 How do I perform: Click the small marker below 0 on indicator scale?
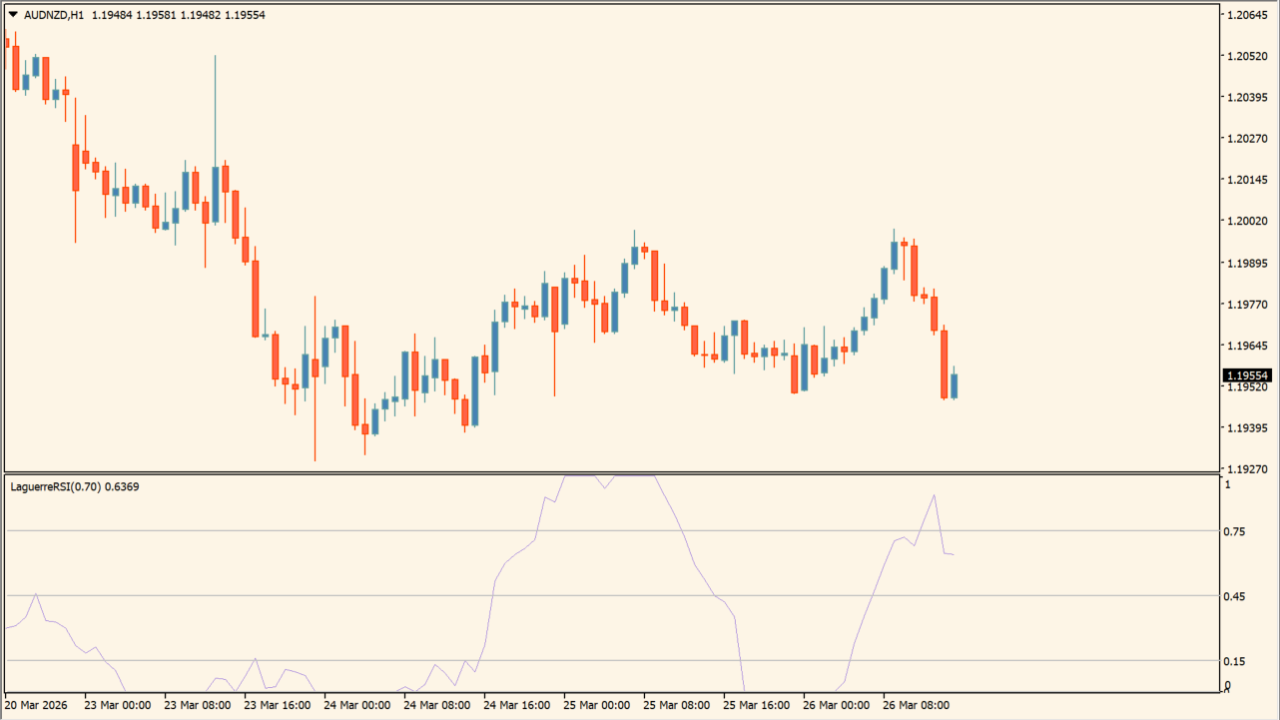(1228, 689)
